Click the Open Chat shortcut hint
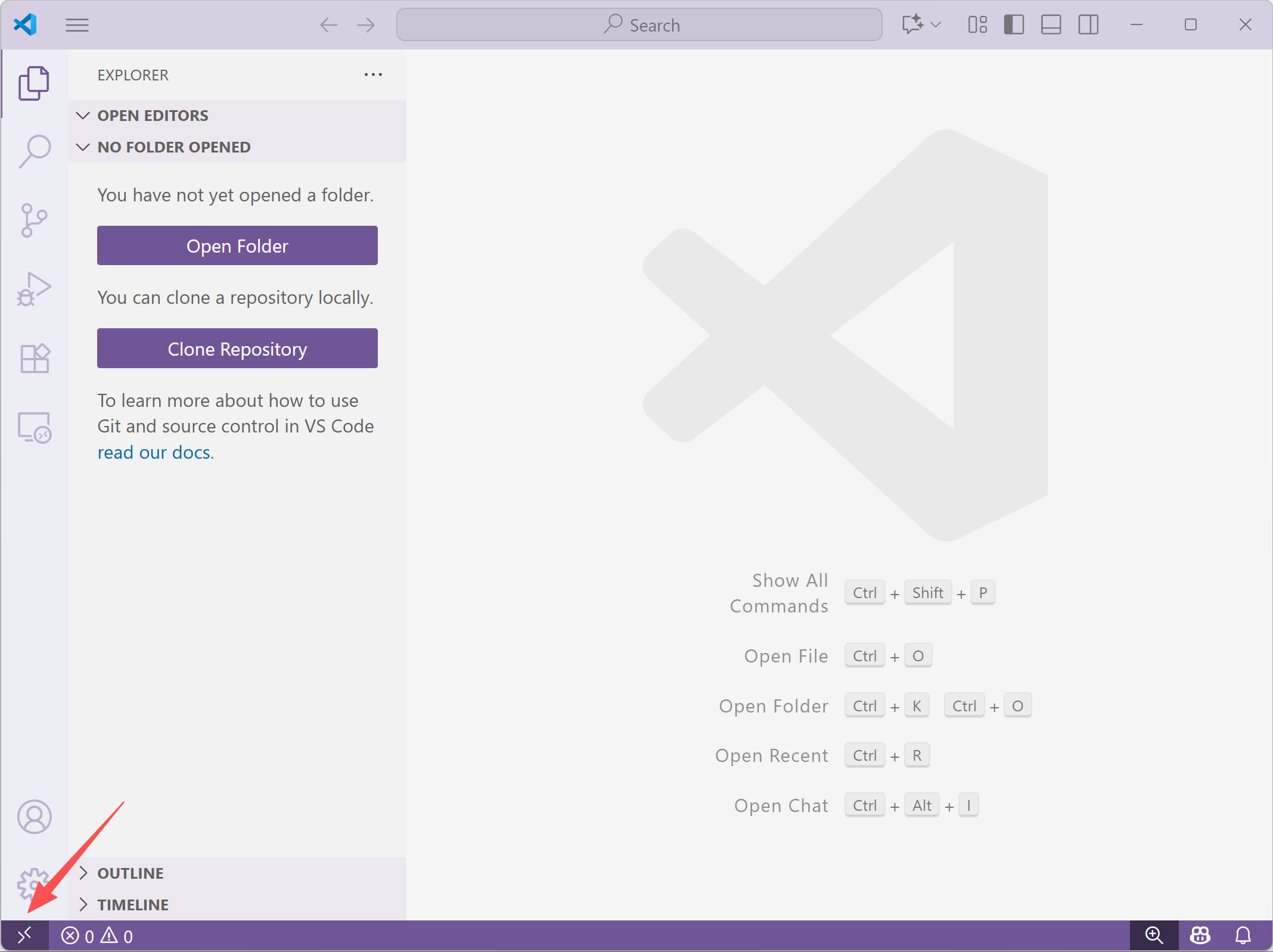Screen dimensions: 1273x952 pos(856,805)
